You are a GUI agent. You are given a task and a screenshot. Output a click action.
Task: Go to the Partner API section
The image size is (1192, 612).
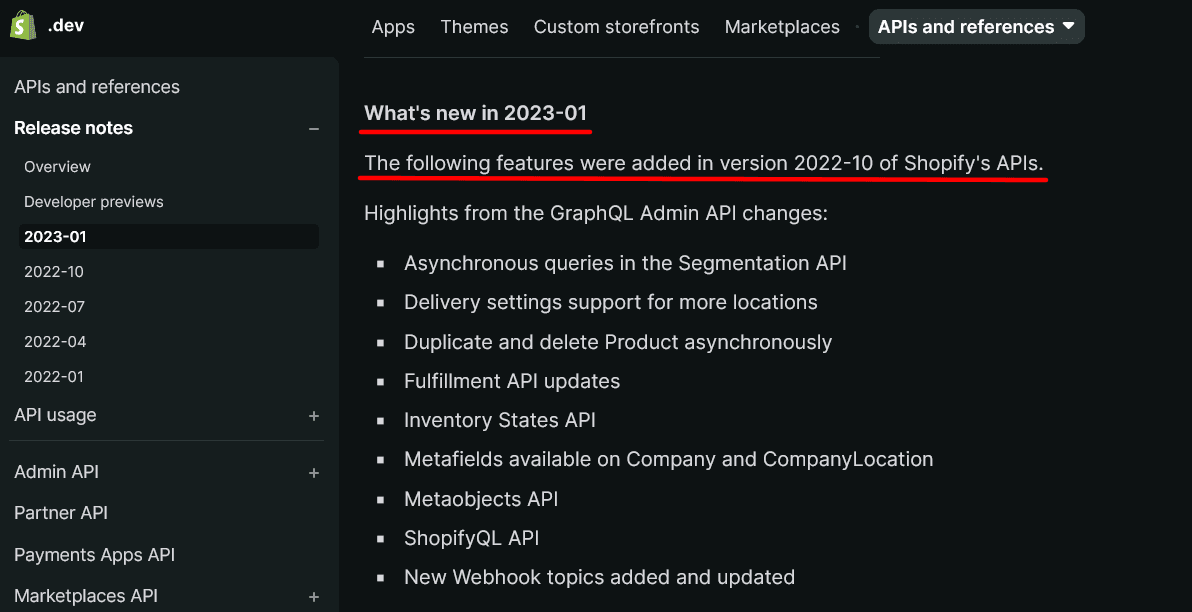[x=61, y=512]
